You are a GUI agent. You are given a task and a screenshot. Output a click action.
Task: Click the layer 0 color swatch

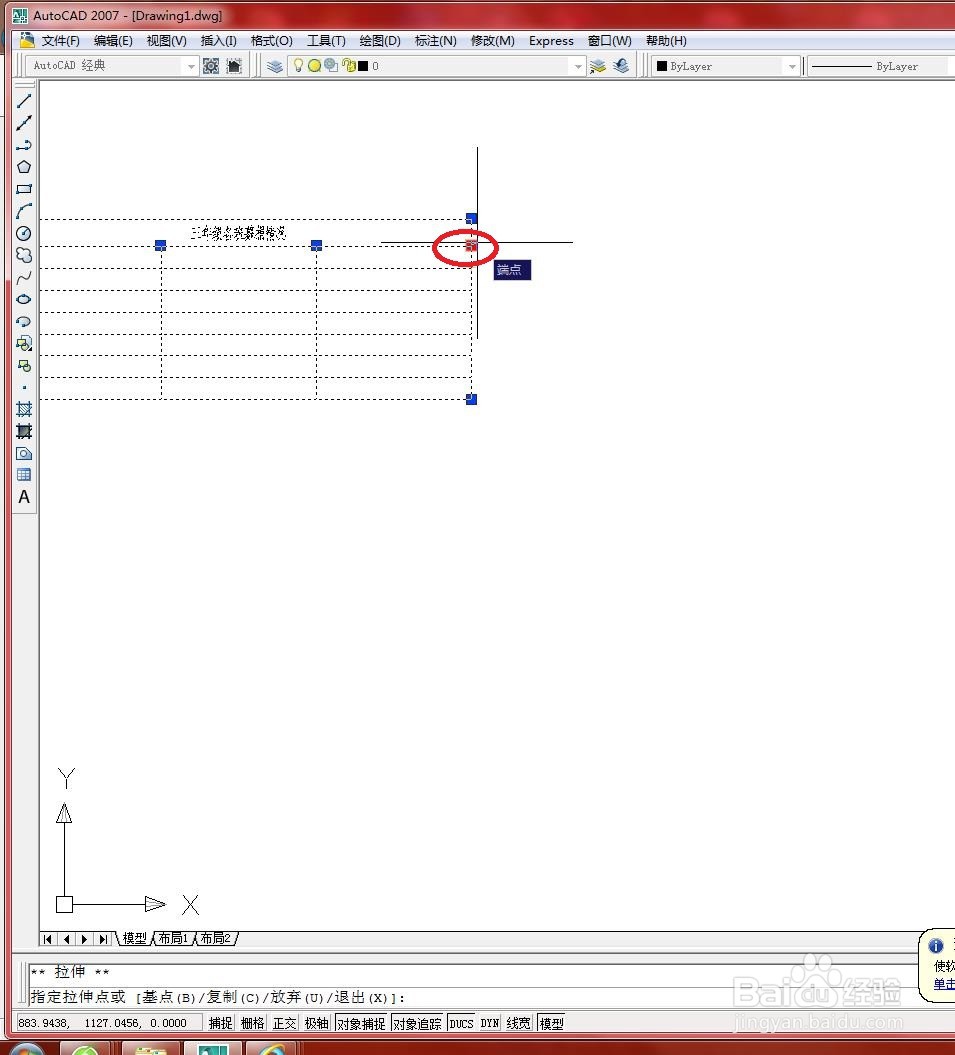(363, 66)
